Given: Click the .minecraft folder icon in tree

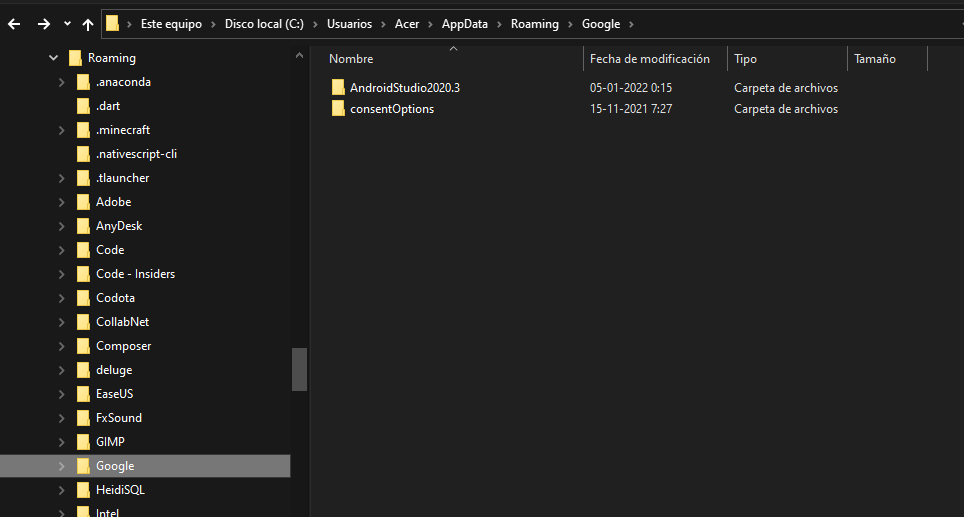Looking at the screenshot, I should [83, 130].
